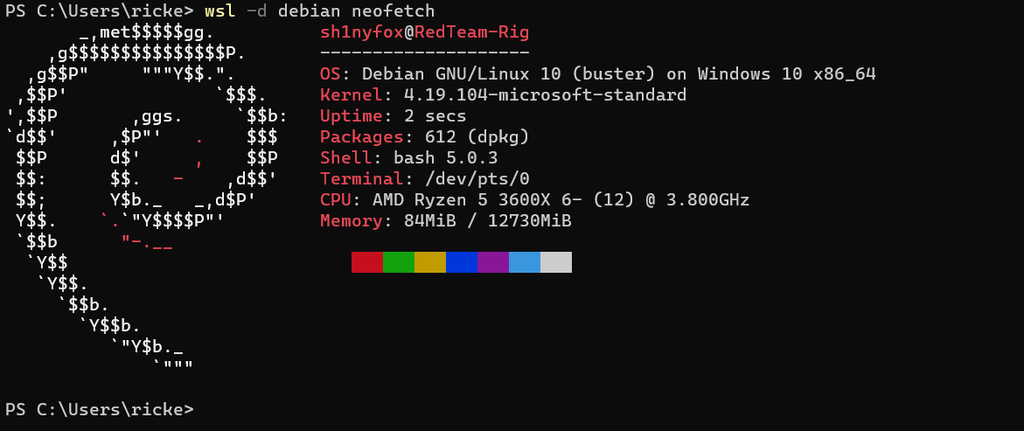Click the CPU AMD Ryzen line
Viewport: 1024px width, 431px height.
click(x=534, y=199)
